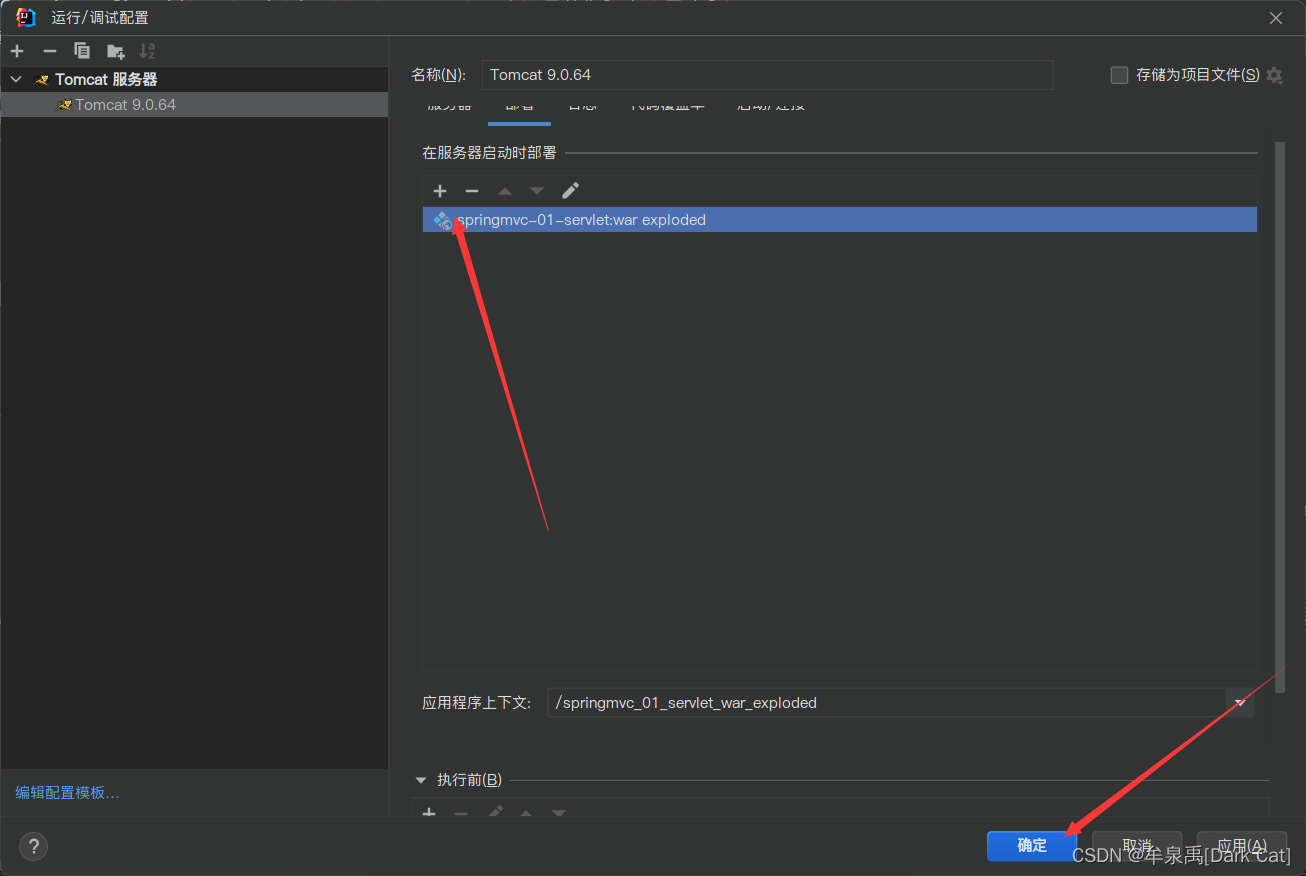Open help with the question mark button

(33, 847)
